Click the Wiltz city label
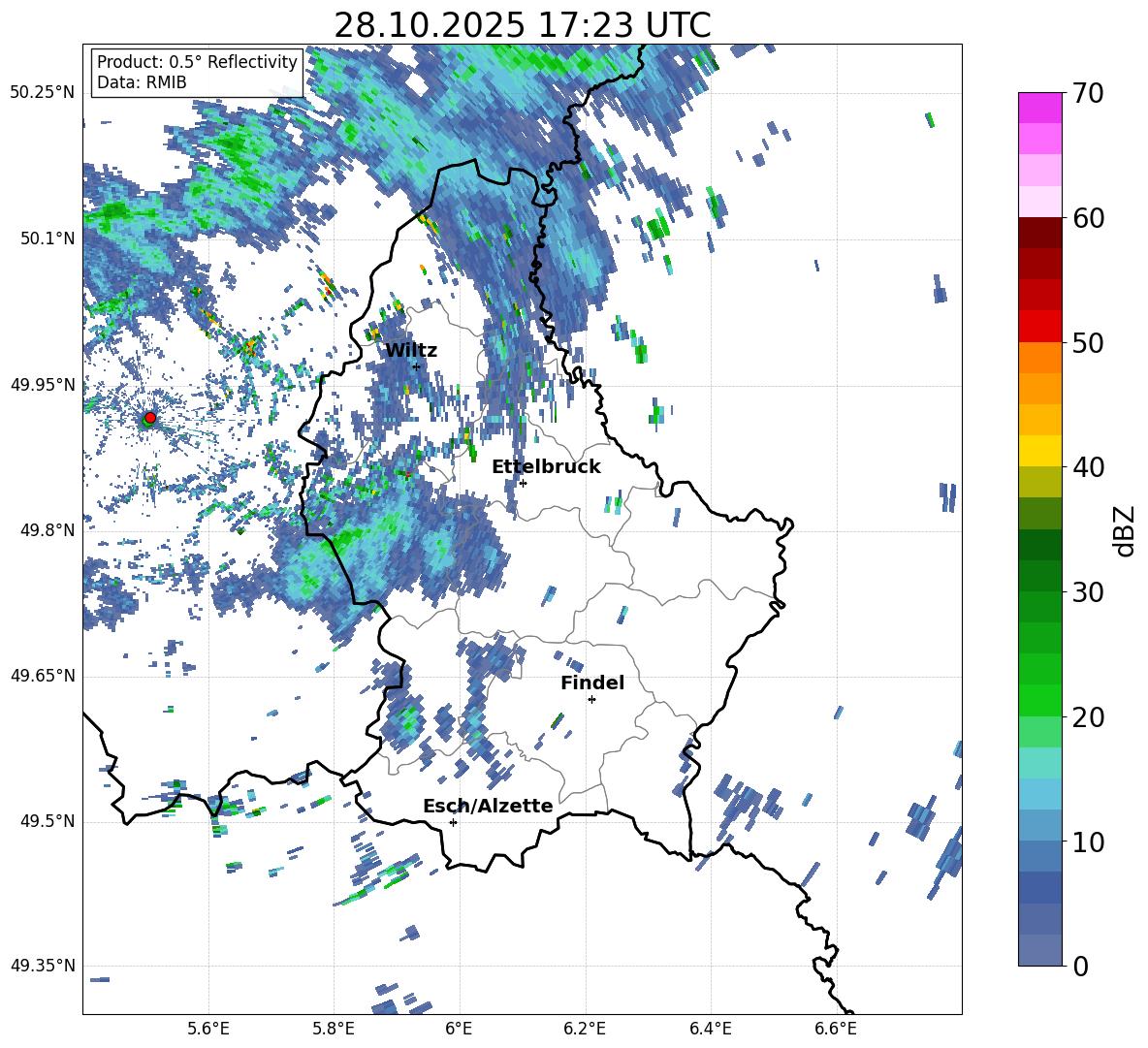 (x=411, y=351)
